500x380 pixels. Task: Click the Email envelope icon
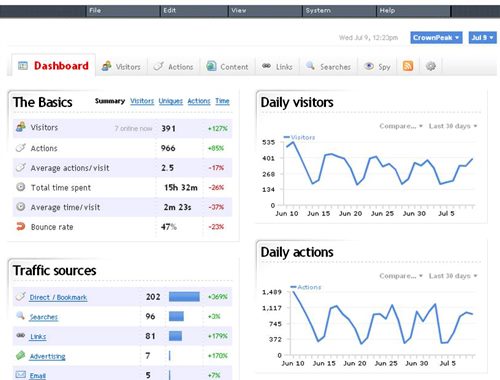point(21,374)
